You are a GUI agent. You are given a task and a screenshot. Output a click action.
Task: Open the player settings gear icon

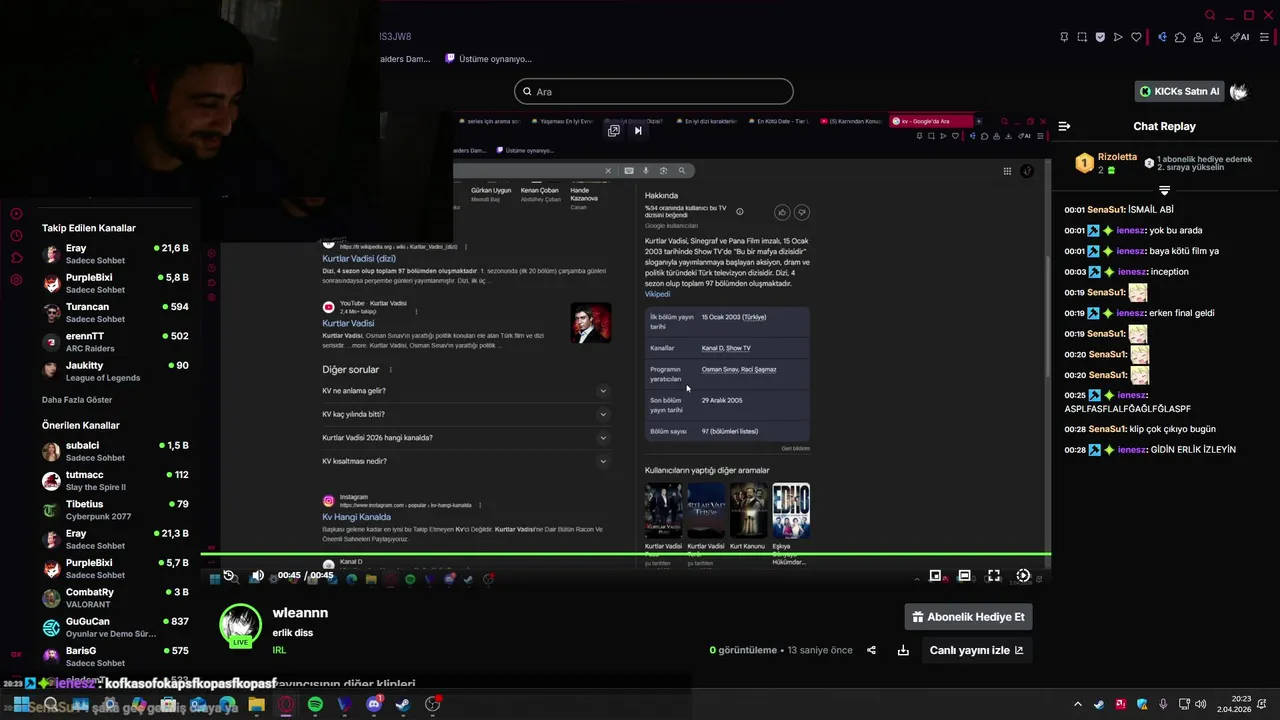tap(1023, 575)
